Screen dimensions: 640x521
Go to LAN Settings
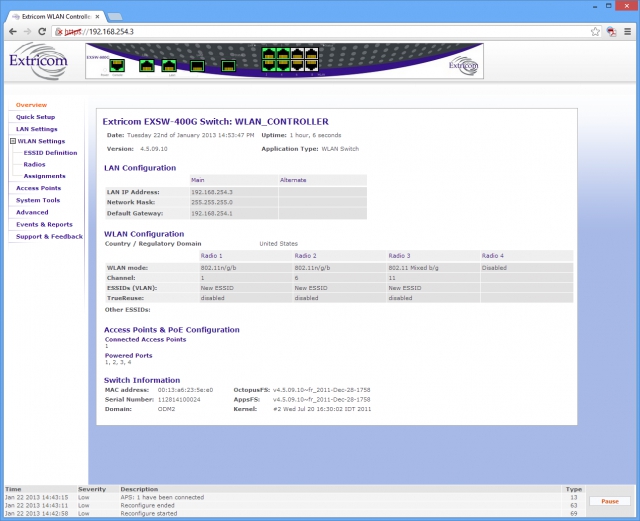pyautogui.click(x=37, y=129)
